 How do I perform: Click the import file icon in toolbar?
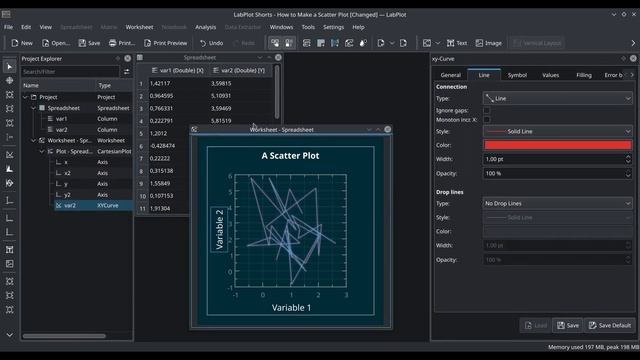pos(381,43)
